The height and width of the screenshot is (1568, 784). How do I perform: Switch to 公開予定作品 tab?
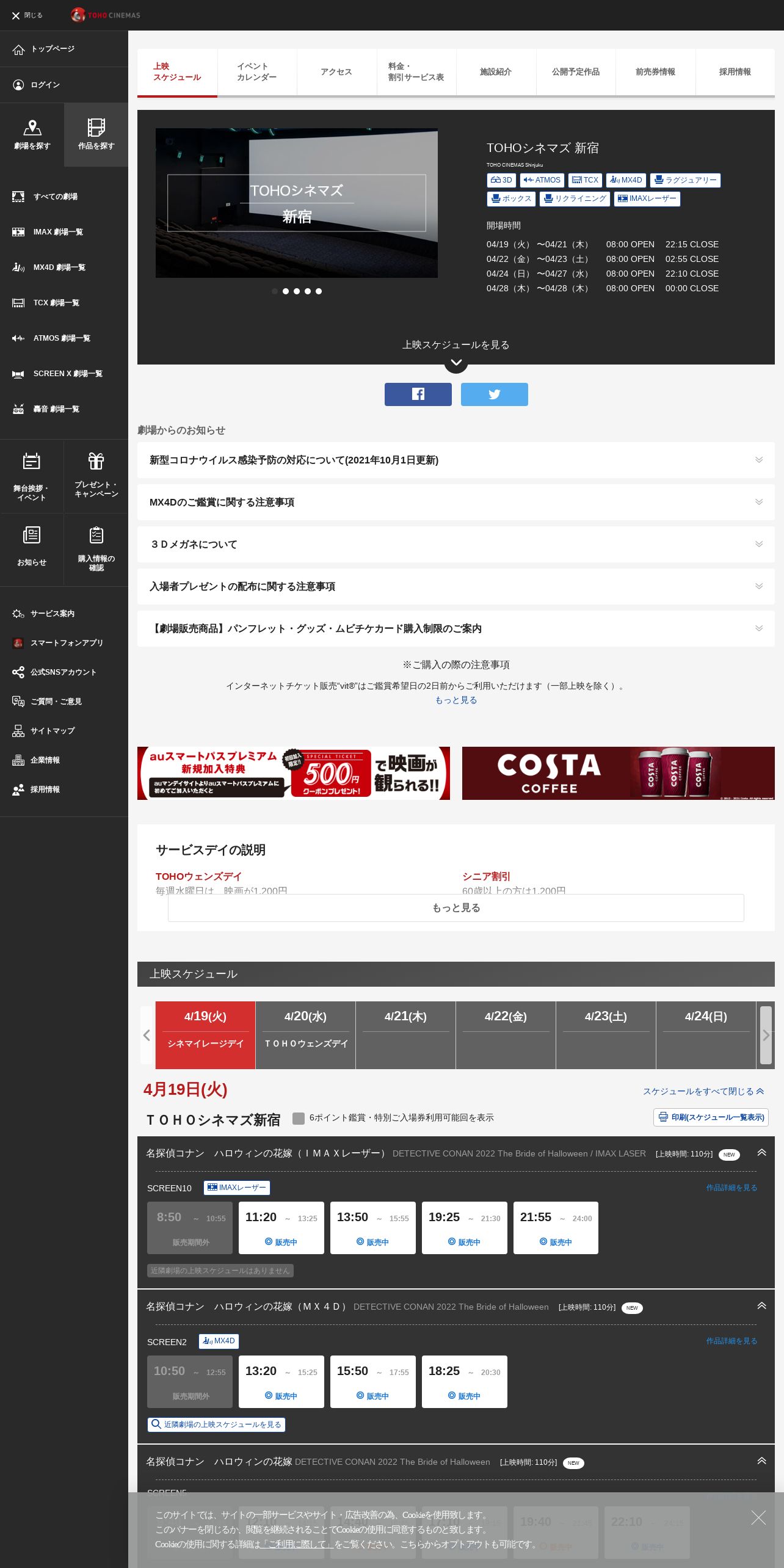pos(576,72)
